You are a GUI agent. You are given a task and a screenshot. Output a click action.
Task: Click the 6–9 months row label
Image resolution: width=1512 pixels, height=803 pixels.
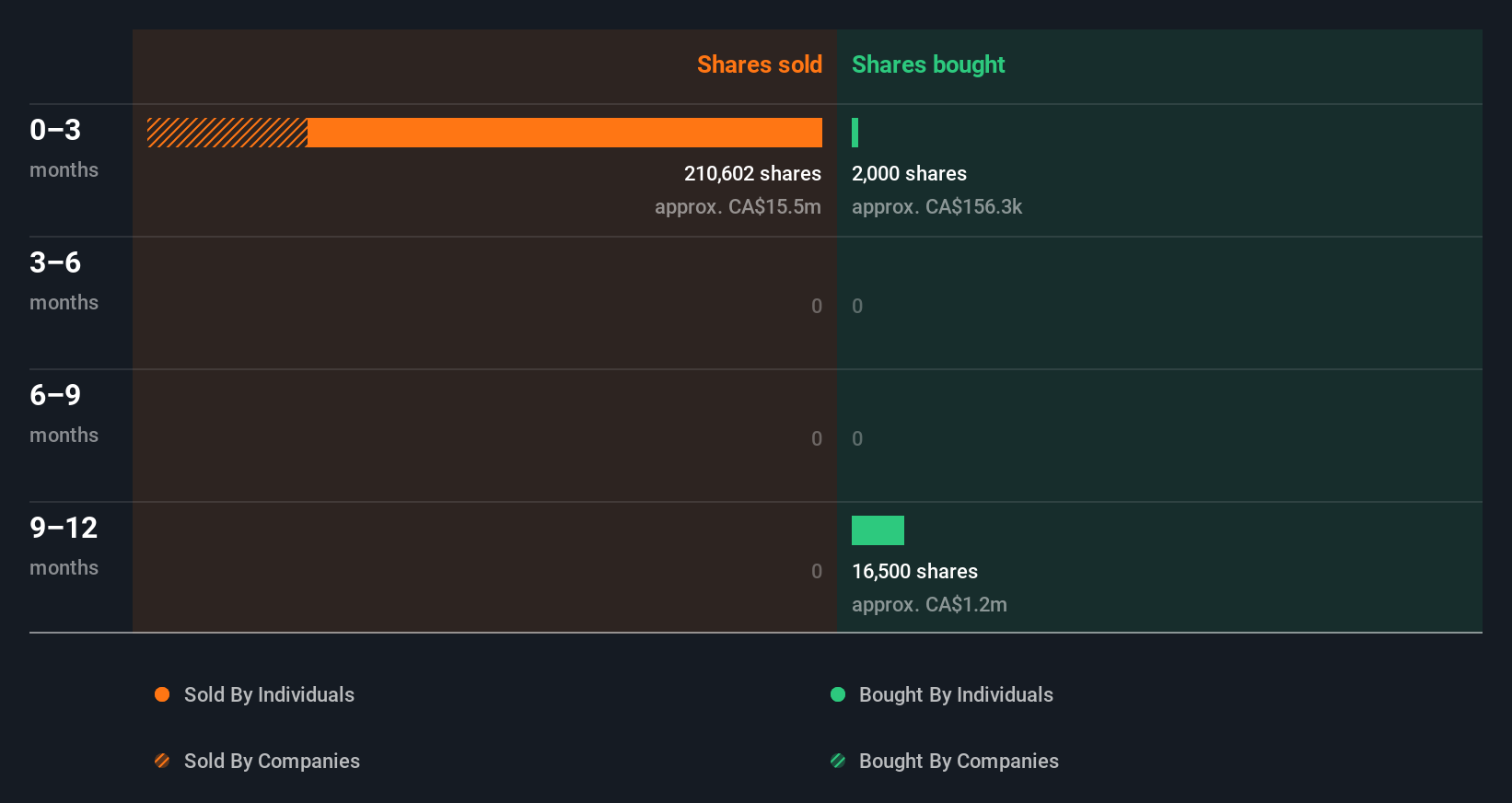tap(64, 413)
